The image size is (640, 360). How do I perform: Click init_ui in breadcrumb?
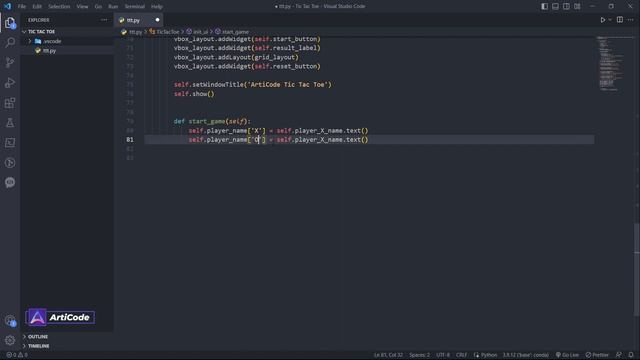point(200,32)
